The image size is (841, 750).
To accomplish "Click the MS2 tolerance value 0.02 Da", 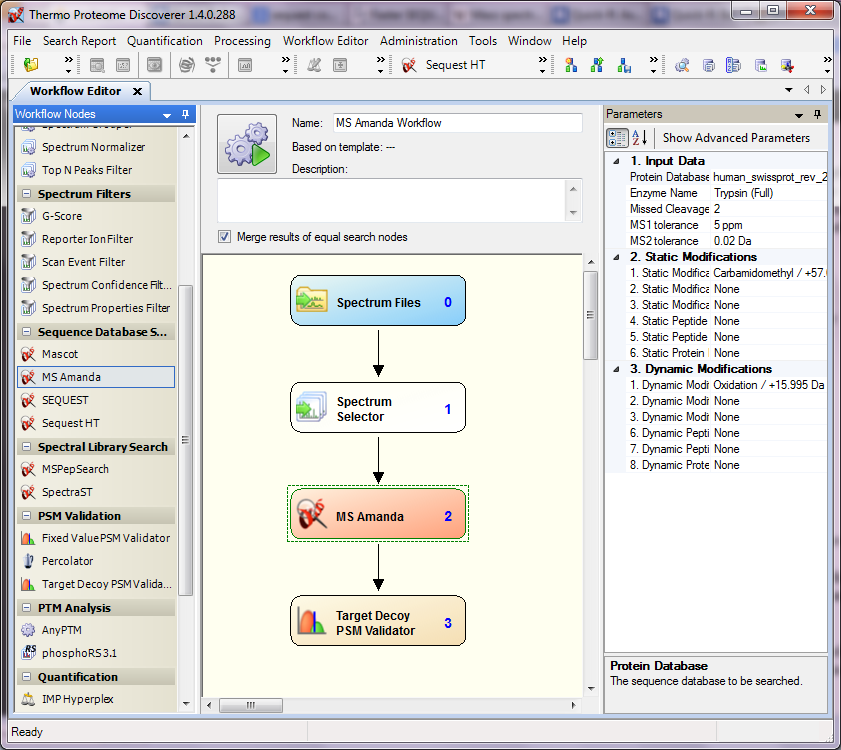I will (x=769, y=241).
